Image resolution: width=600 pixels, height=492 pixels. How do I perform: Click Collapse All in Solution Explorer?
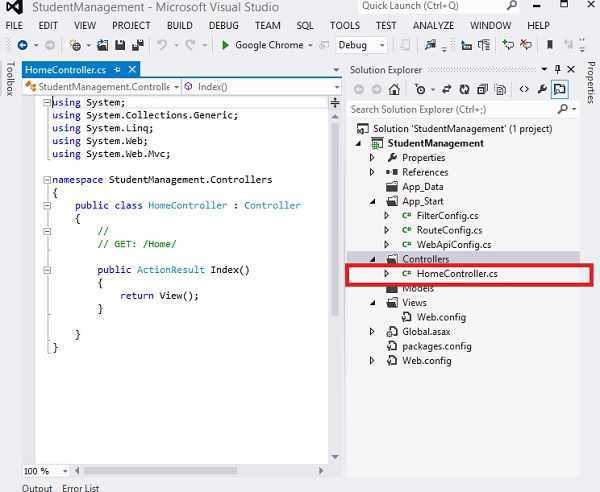pos(481,89)
